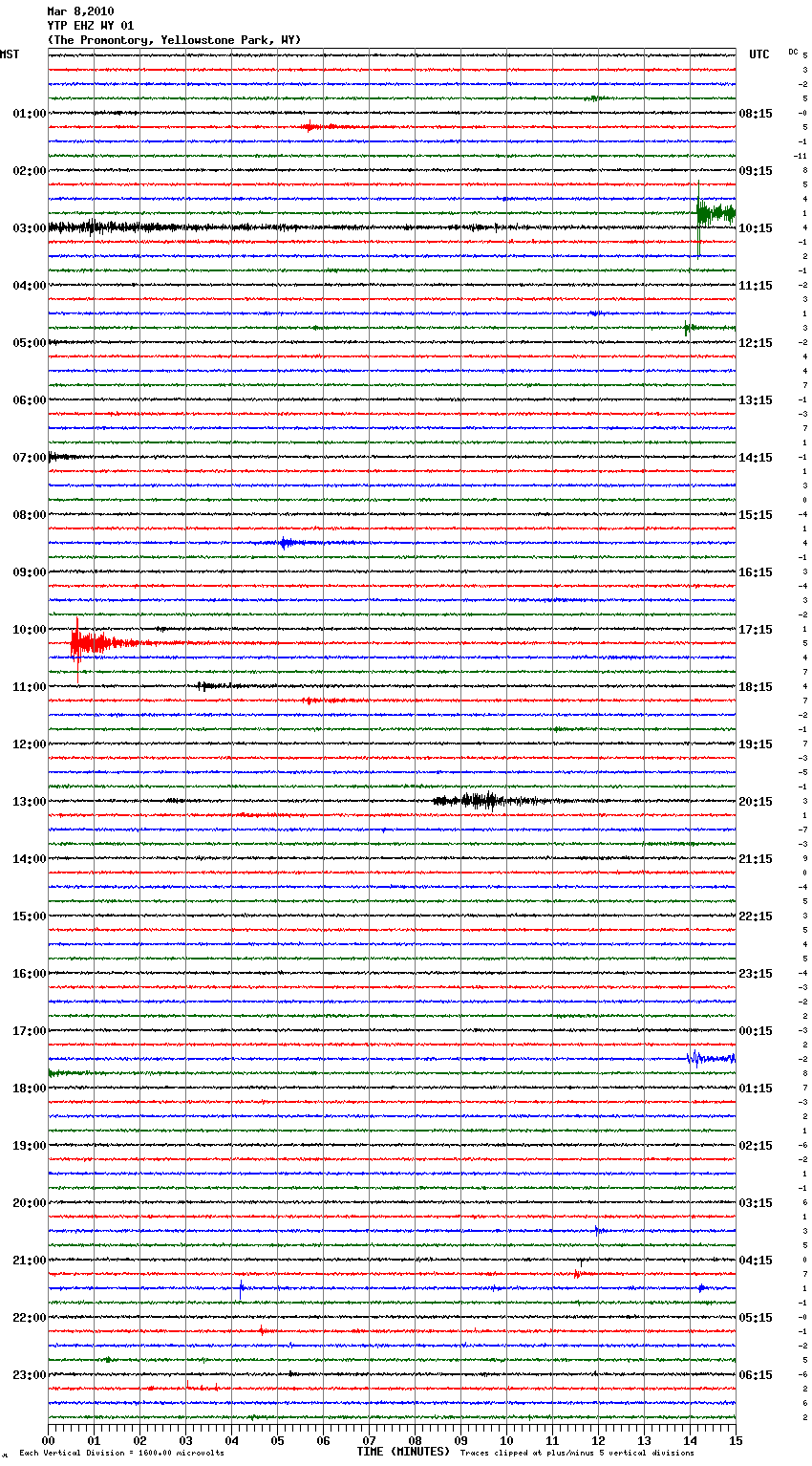
Task: Select the '23:00' MST time label
Action: (30, 1375)
